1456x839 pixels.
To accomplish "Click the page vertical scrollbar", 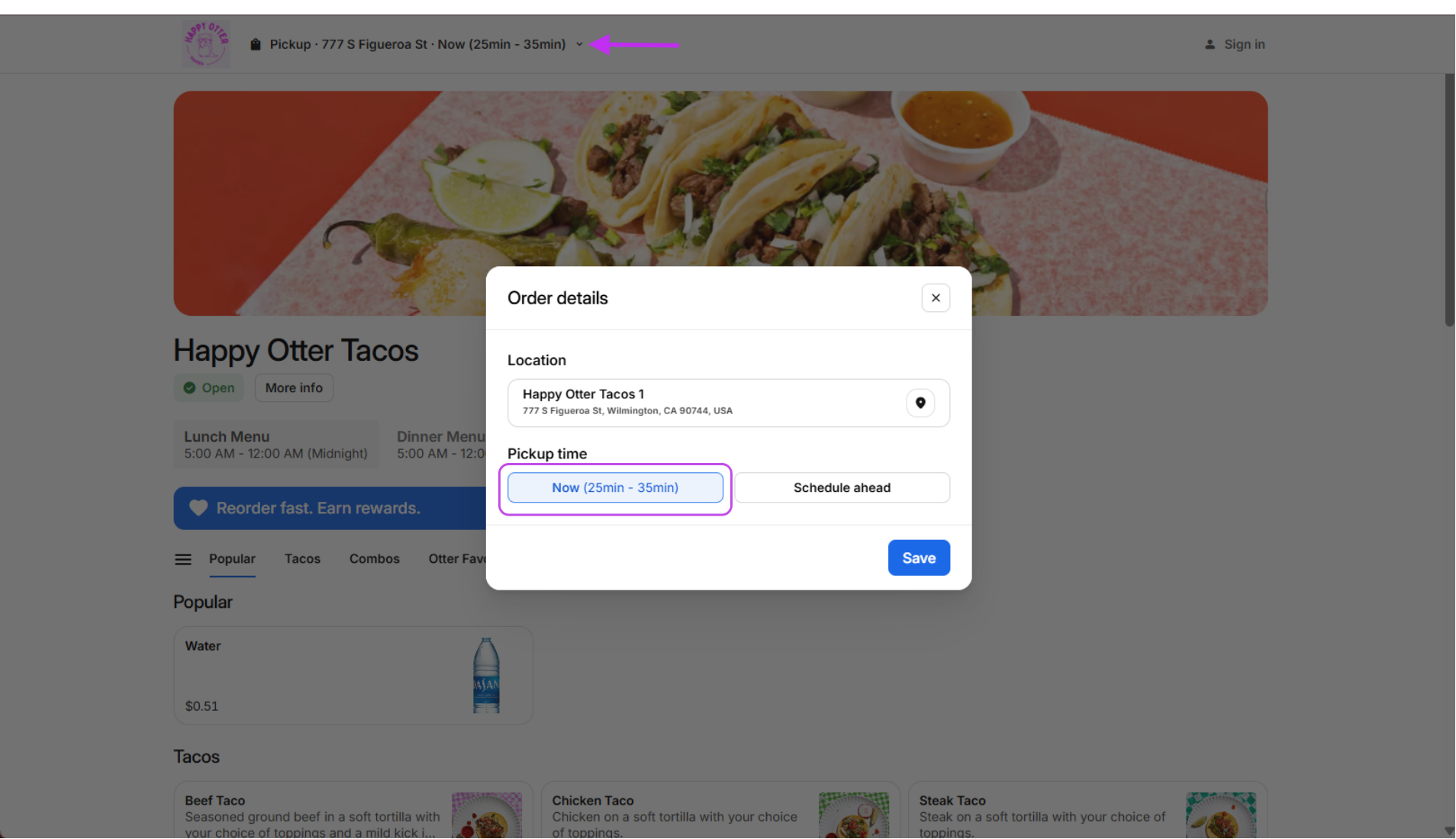I will (x=1449, y=201).
